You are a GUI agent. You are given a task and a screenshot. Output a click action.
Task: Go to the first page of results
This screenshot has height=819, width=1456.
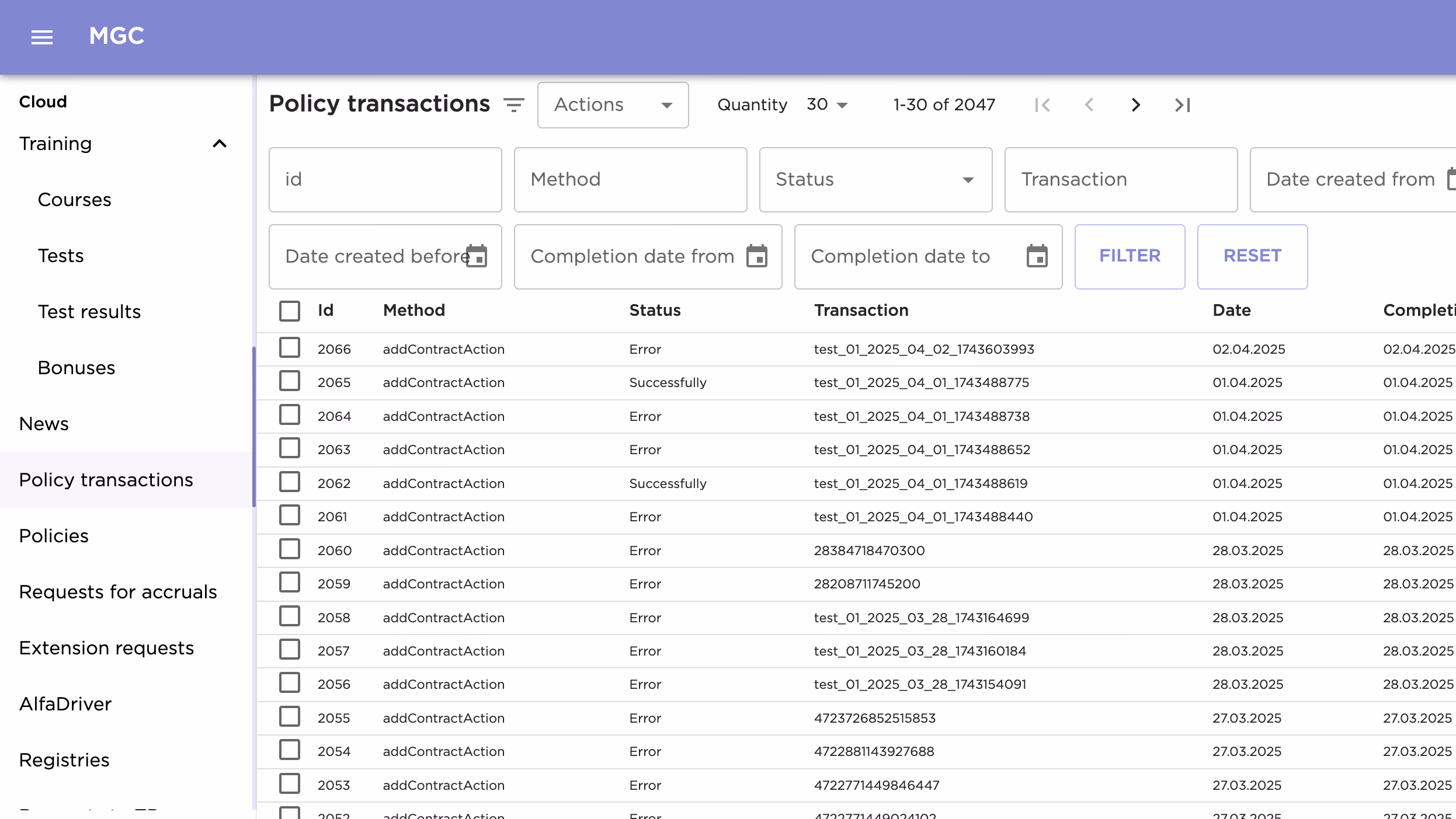pos(1043,105)
